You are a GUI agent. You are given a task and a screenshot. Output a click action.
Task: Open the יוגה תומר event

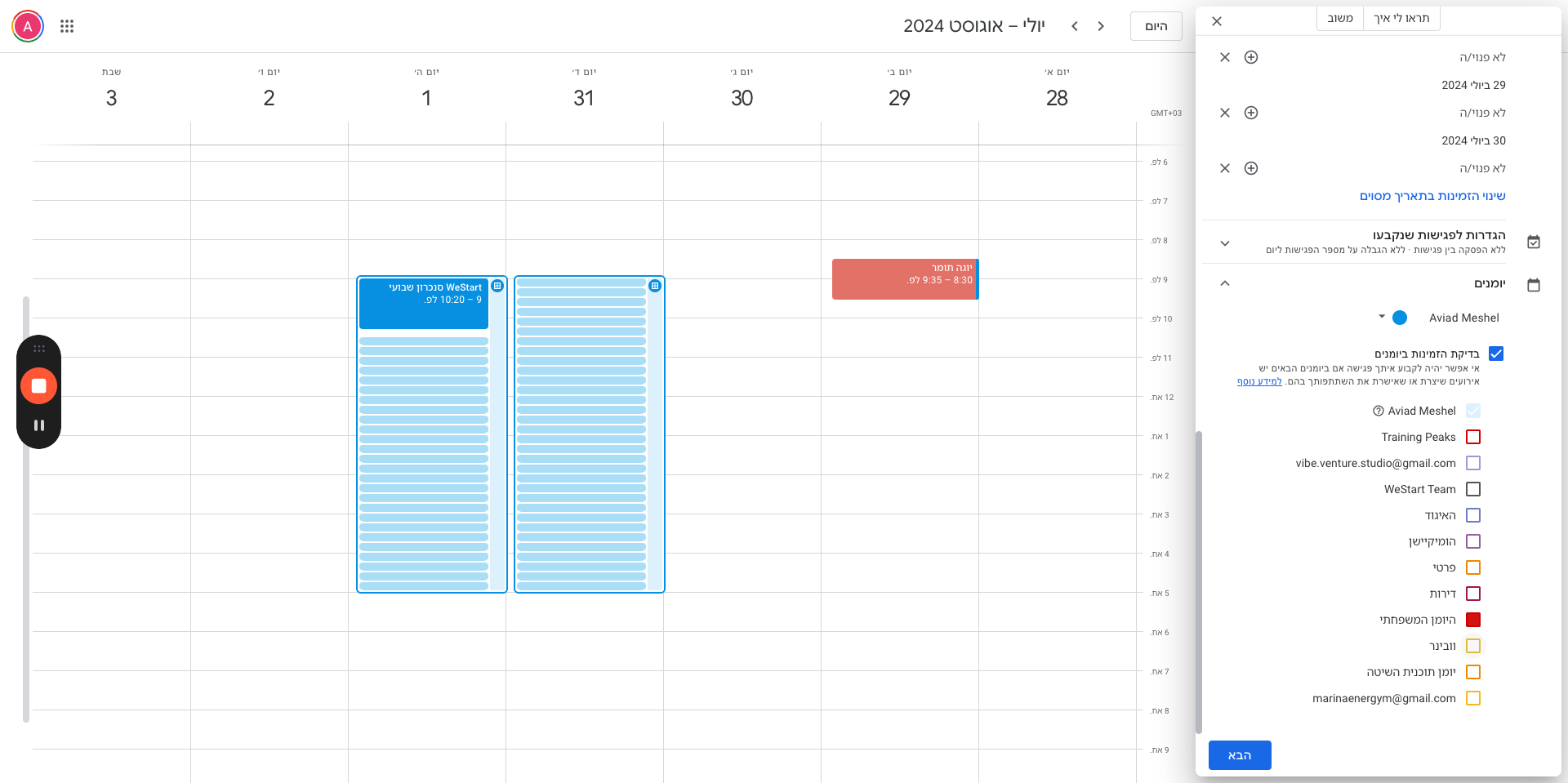click(905, 279)
